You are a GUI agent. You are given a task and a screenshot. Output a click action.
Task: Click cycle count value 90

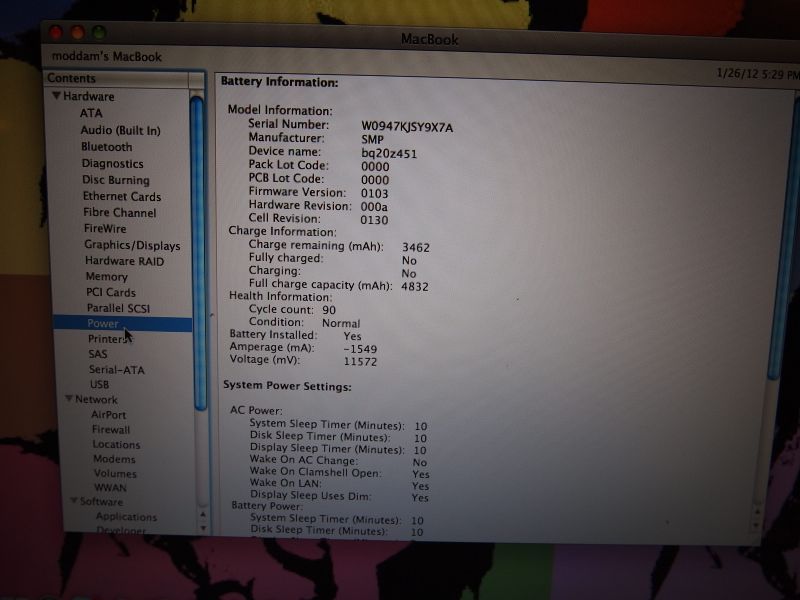(x=329, y=310)
